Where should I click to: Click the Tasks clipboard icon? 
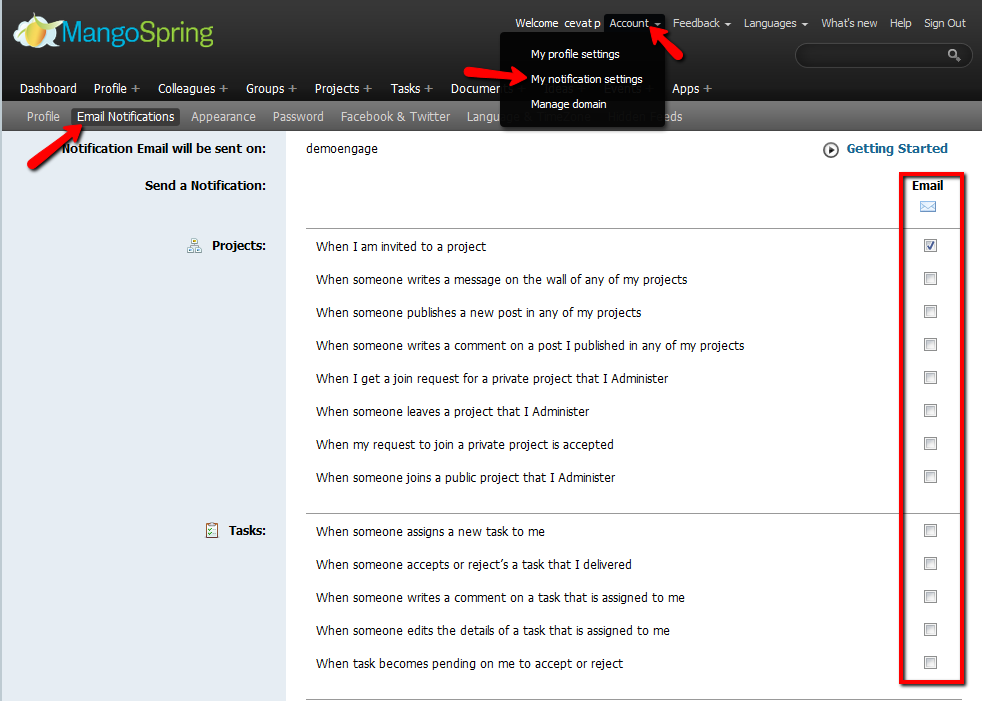point(212,531)
